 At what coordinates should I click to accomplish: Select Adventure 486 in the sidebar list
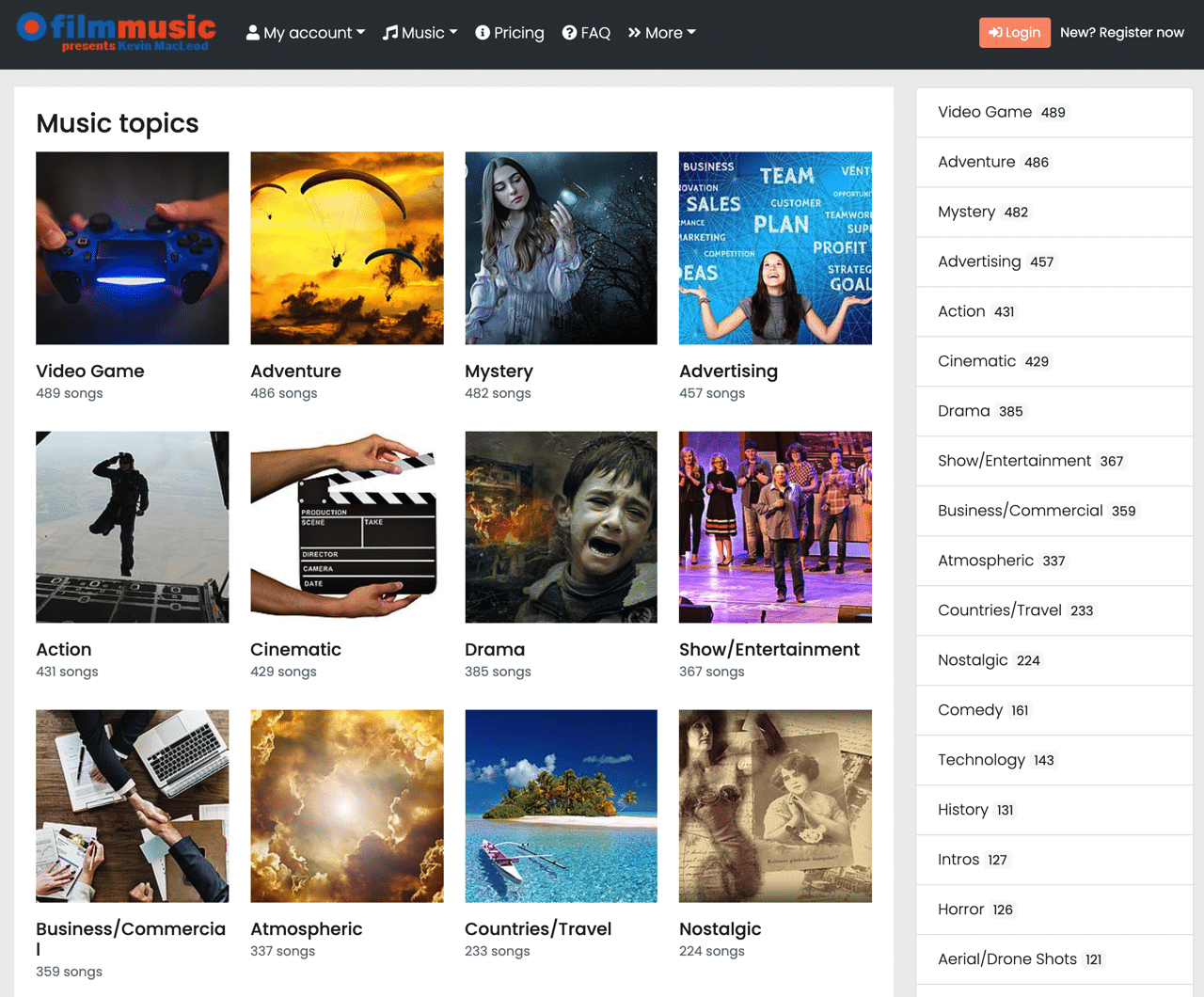coord(1054,162)
